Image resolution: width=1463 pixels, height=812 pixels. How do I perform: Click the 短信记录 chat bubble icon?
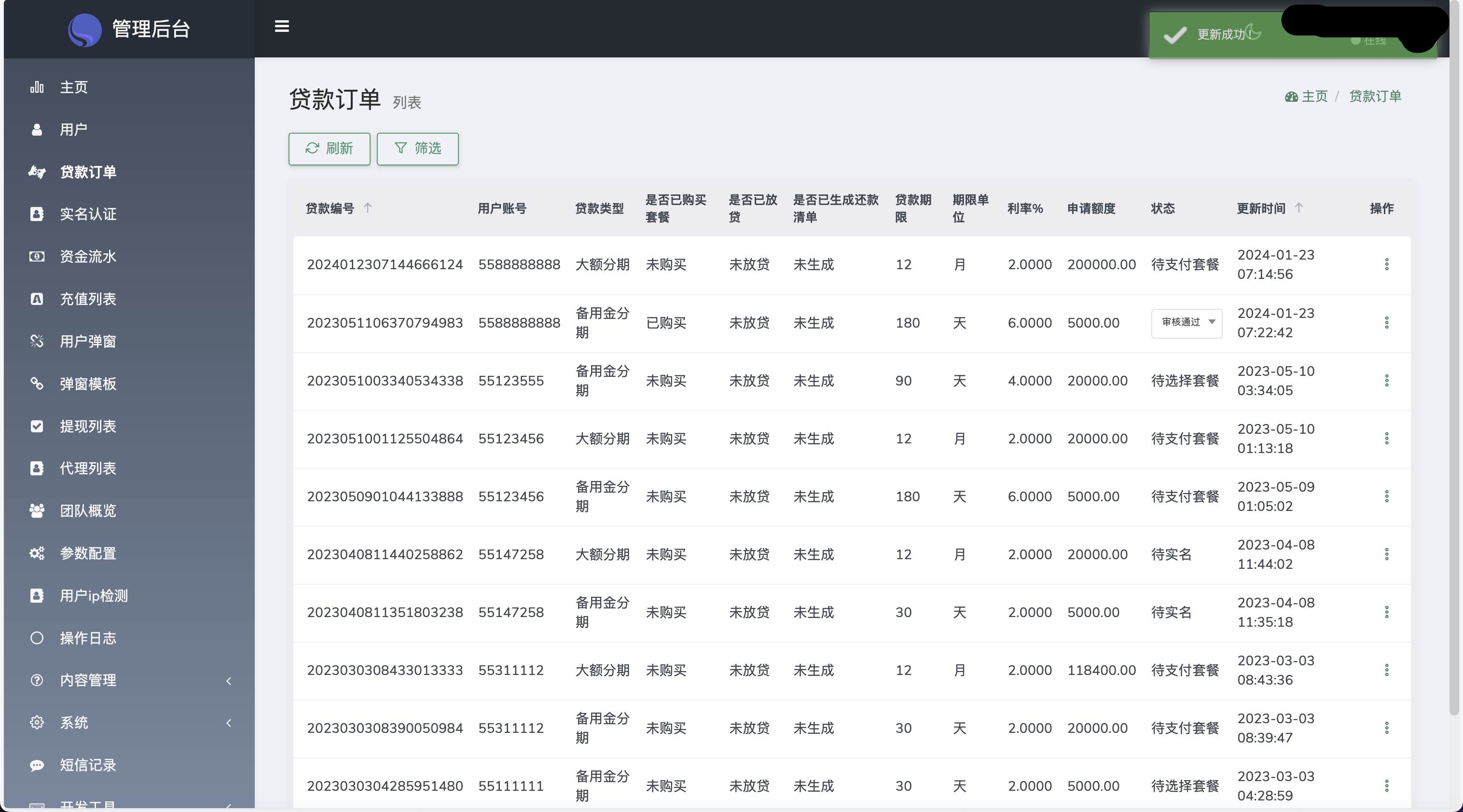pyautogui.click(x=37, y=765)
